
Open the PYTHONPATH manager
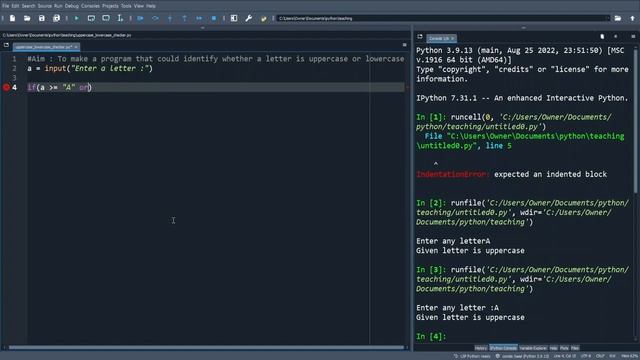pos(264,18)
